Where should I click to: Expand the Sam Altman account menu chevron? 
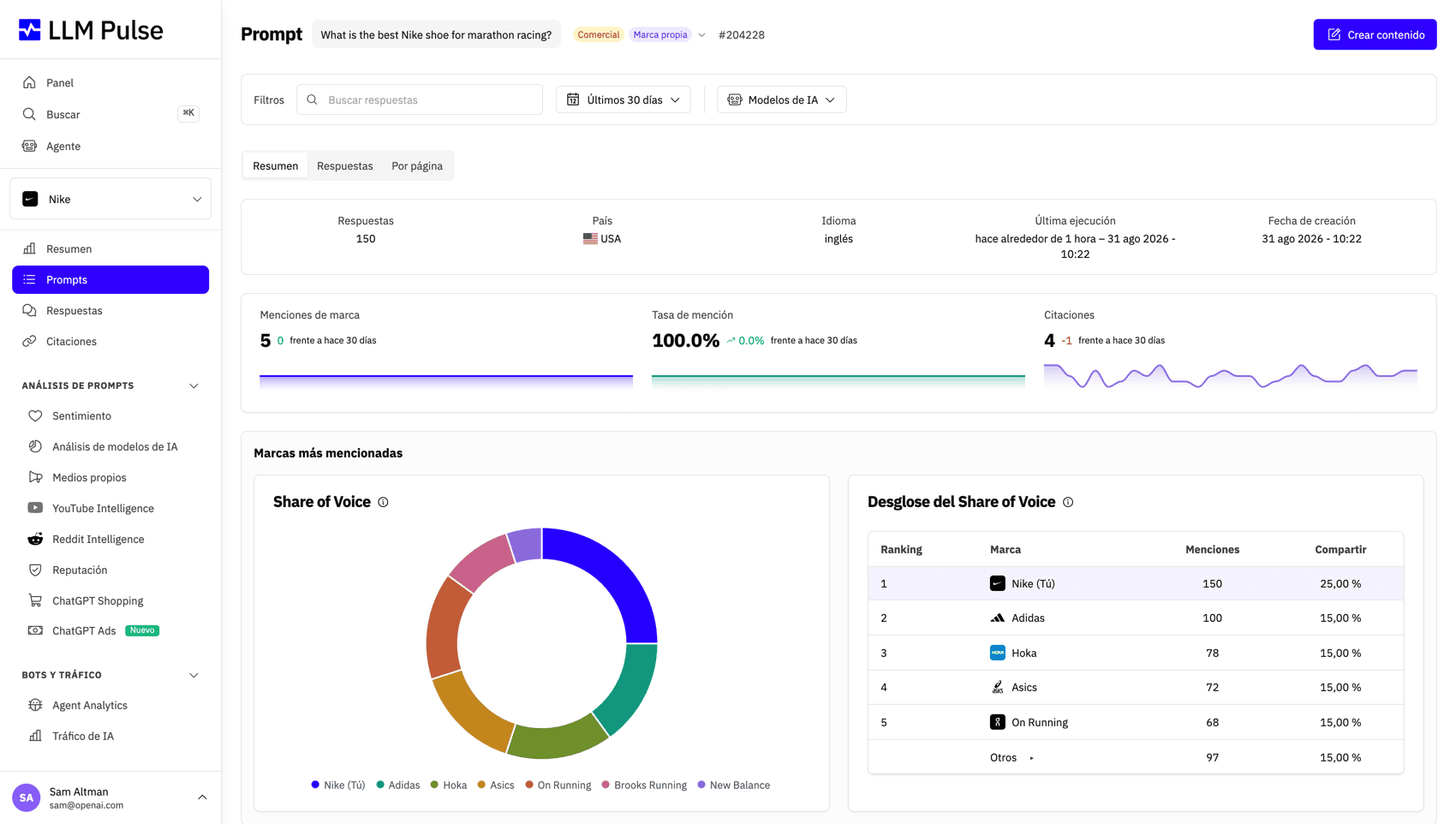point(202,797)
